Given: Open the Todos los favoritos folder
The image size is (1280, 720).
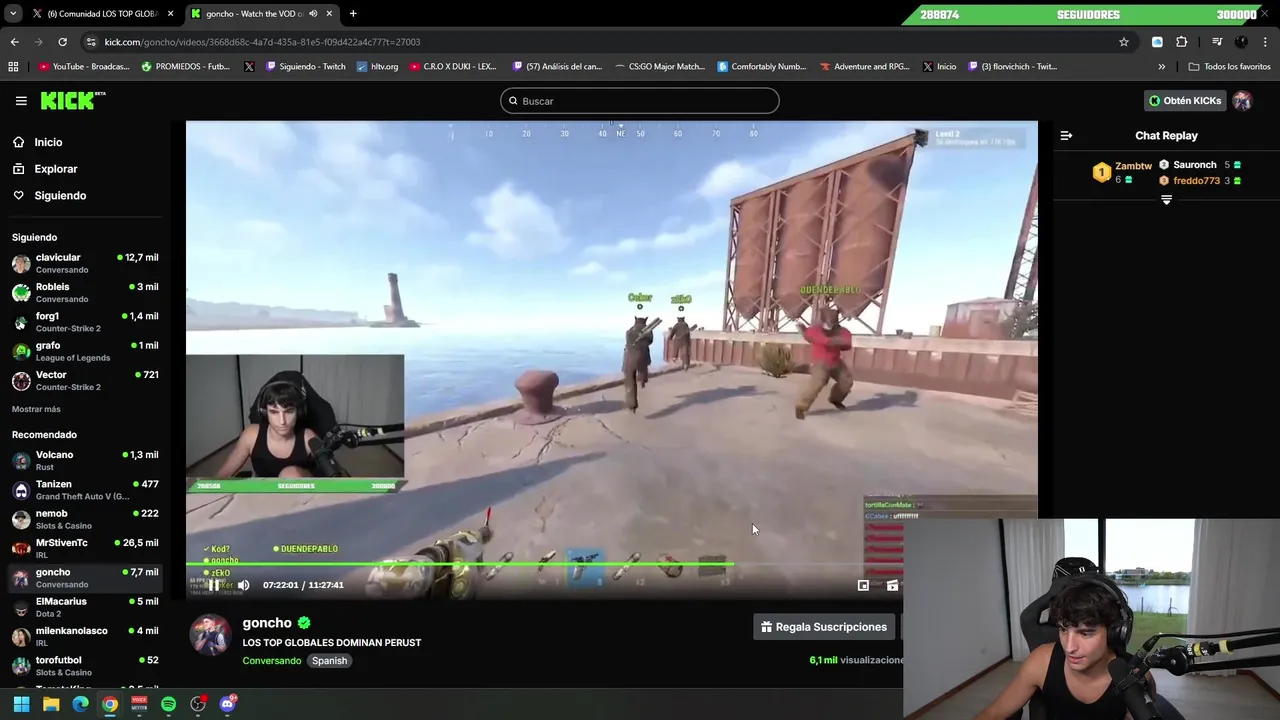Looking at the screenshot, I should click(x=1228, y=67).
